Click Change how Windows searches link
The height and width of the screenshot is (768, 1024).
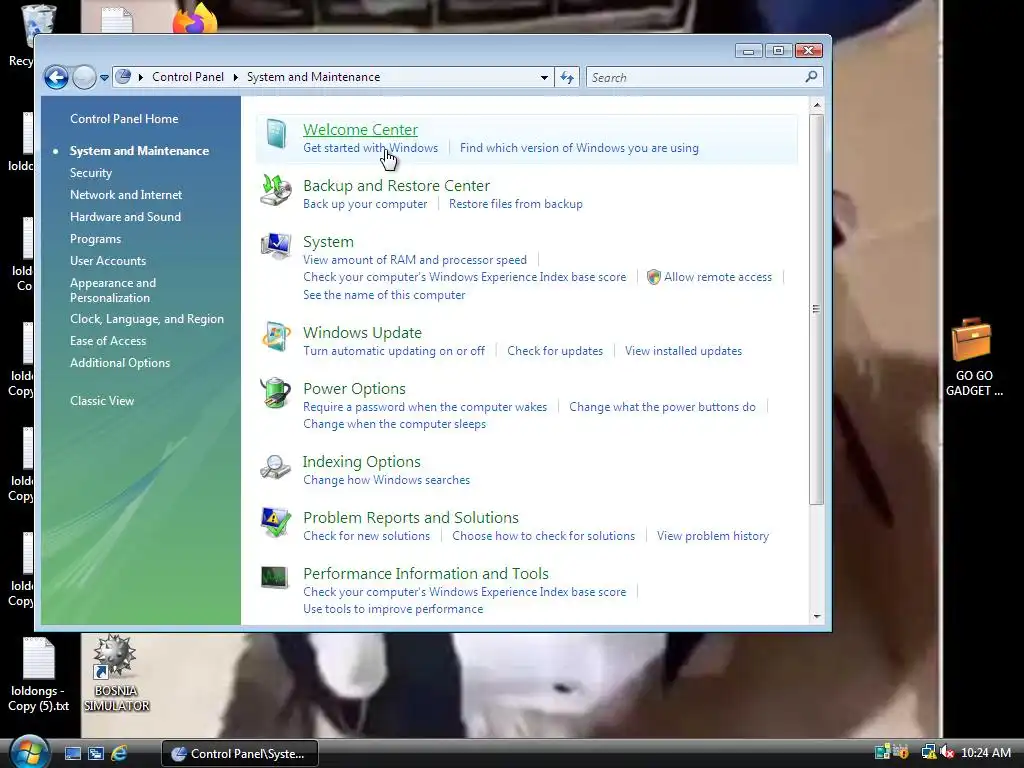tap(387, 480)
